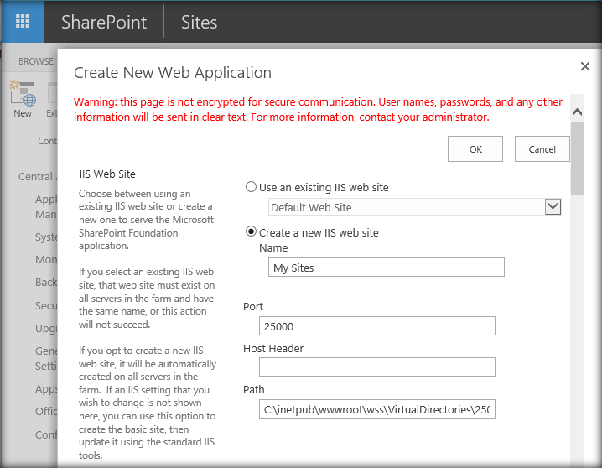Click the Cancel button
This screenshot has width=602, height=468.
pyautogui.click(x=542, y=149)
